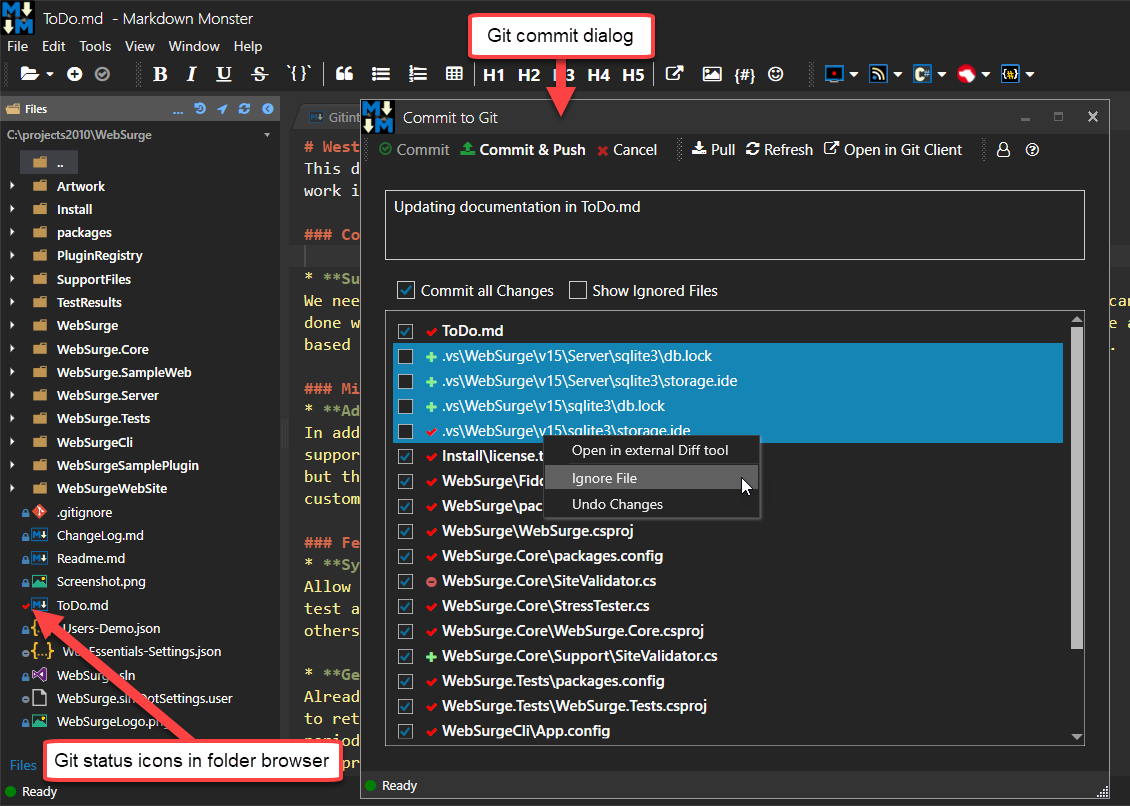Choose Ignore File from the context menu

click(x=651, y=478)
